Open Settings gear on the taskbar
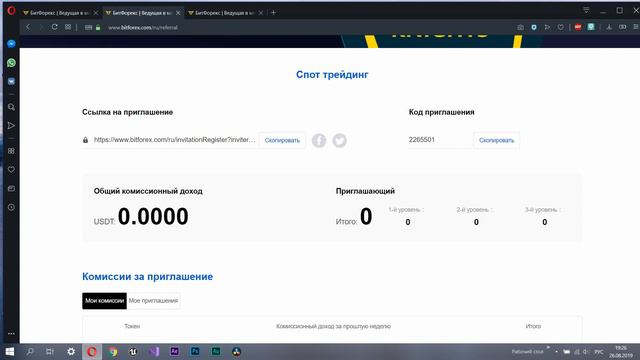Screen dimensions: 640x360 (71, 351)
